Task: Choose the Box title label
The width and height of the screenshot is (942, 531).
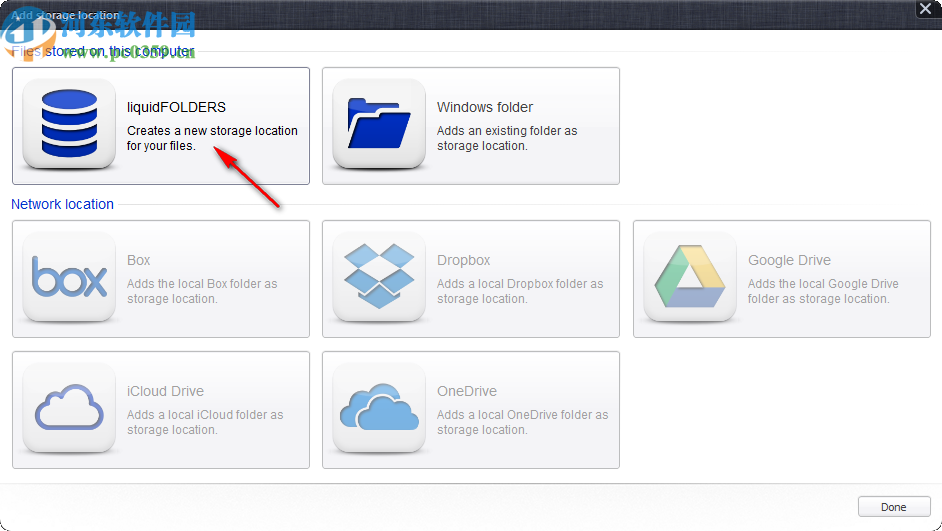Action: pyautogui.click(x=138, y=261)
